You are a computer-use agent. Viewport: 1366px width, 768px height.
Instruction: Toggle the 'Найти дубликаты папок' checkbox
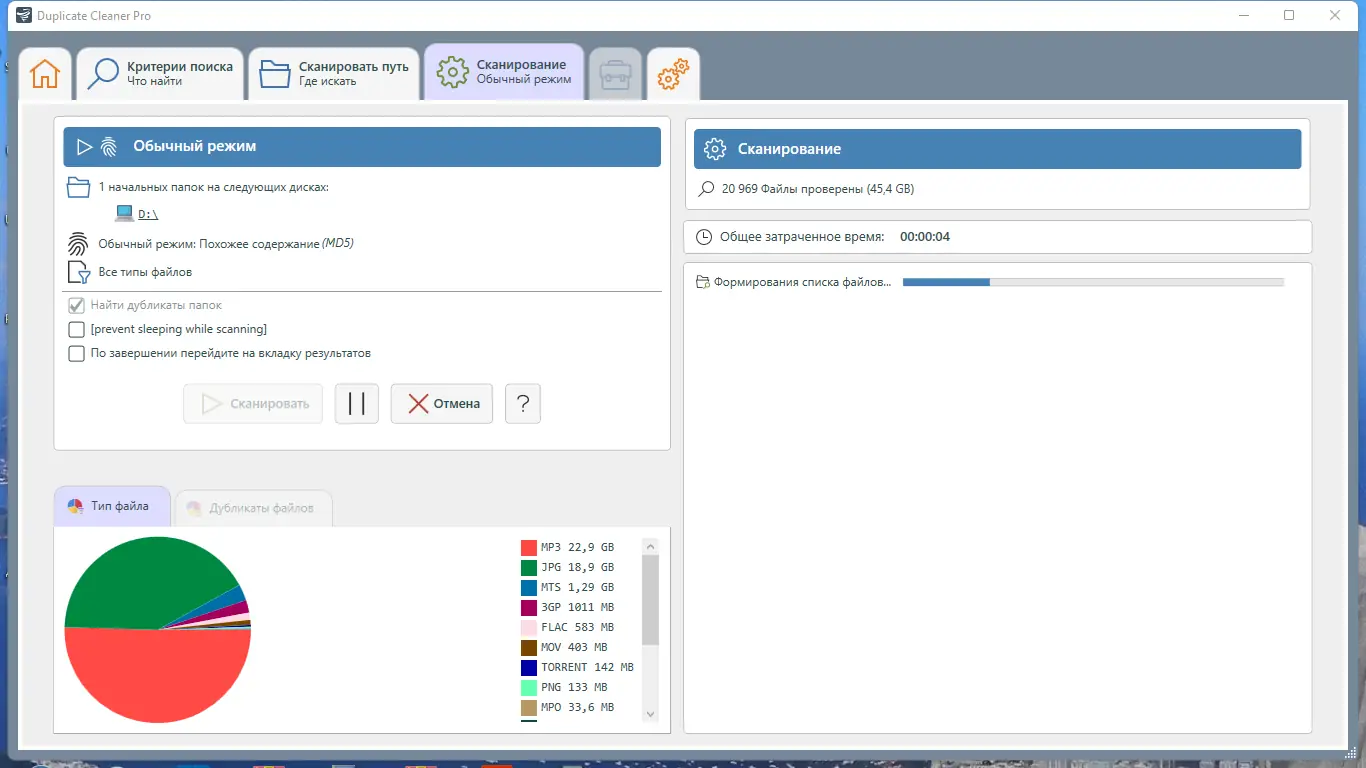pyautogui.click(x=76, y=305)
